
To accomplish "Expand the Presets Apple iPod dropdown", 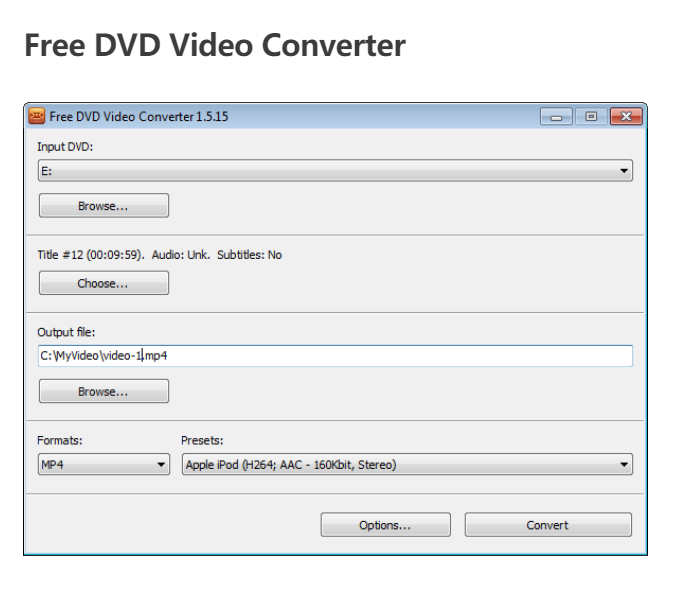I will [407, 464].
